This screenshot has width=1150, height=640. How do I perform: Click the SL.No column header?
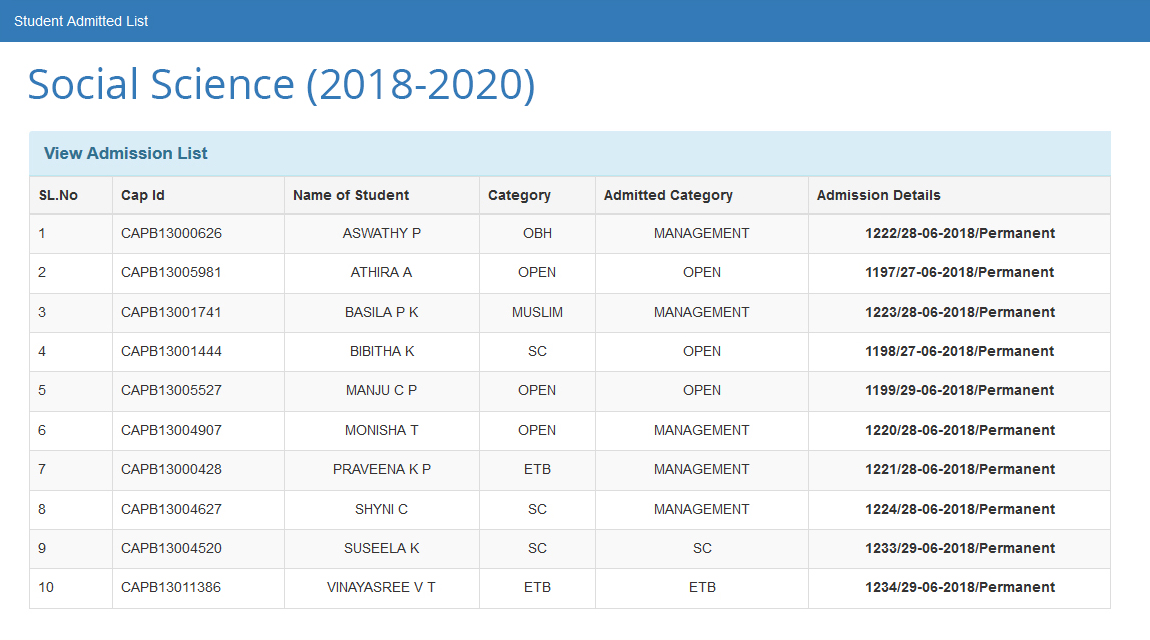coord(58,195)
